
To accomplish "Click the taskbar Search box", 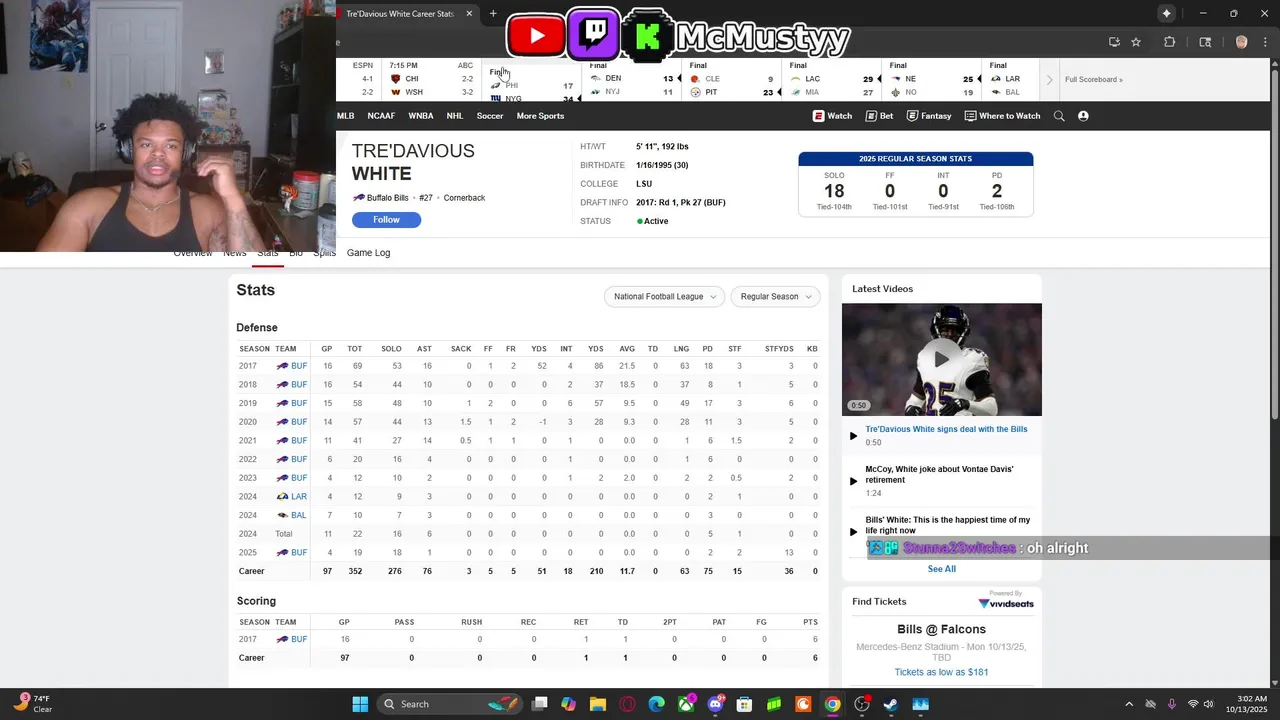I will coord(452,704).
